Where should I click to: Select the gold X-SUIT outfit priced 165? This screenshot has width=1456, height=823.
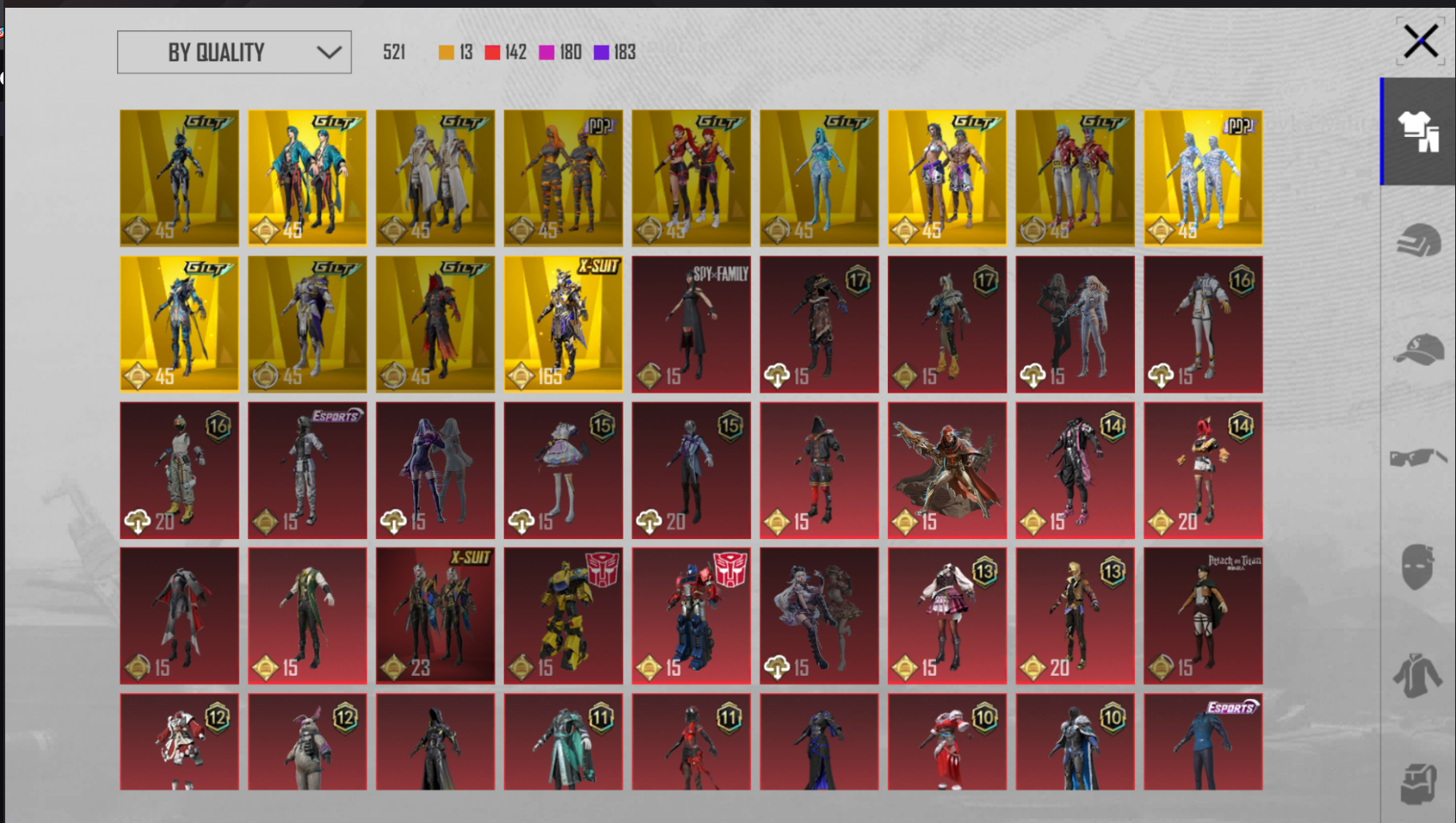563,324
